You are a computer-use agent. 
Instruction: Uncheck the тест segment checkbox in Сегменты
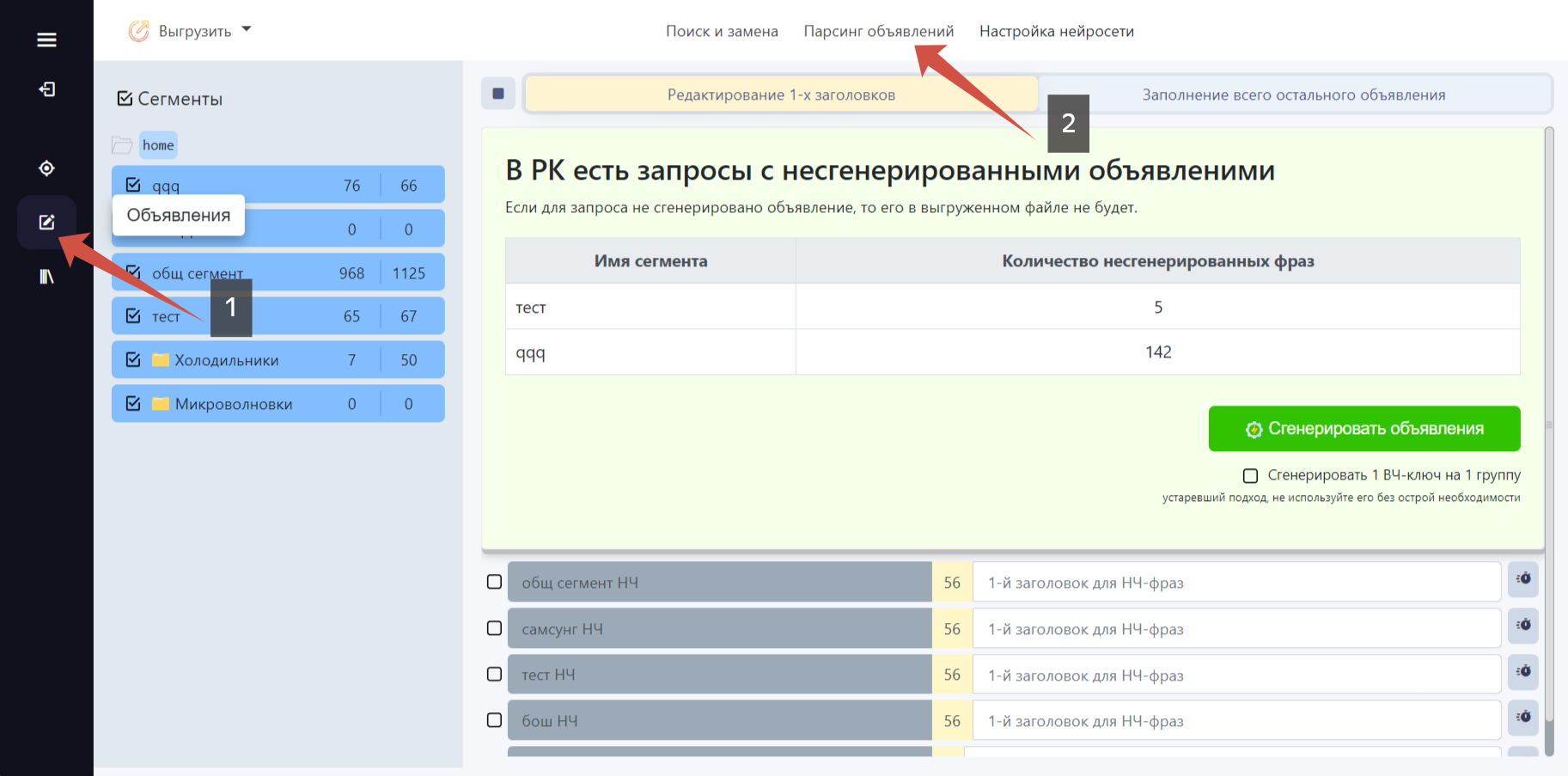click(133, 315)
